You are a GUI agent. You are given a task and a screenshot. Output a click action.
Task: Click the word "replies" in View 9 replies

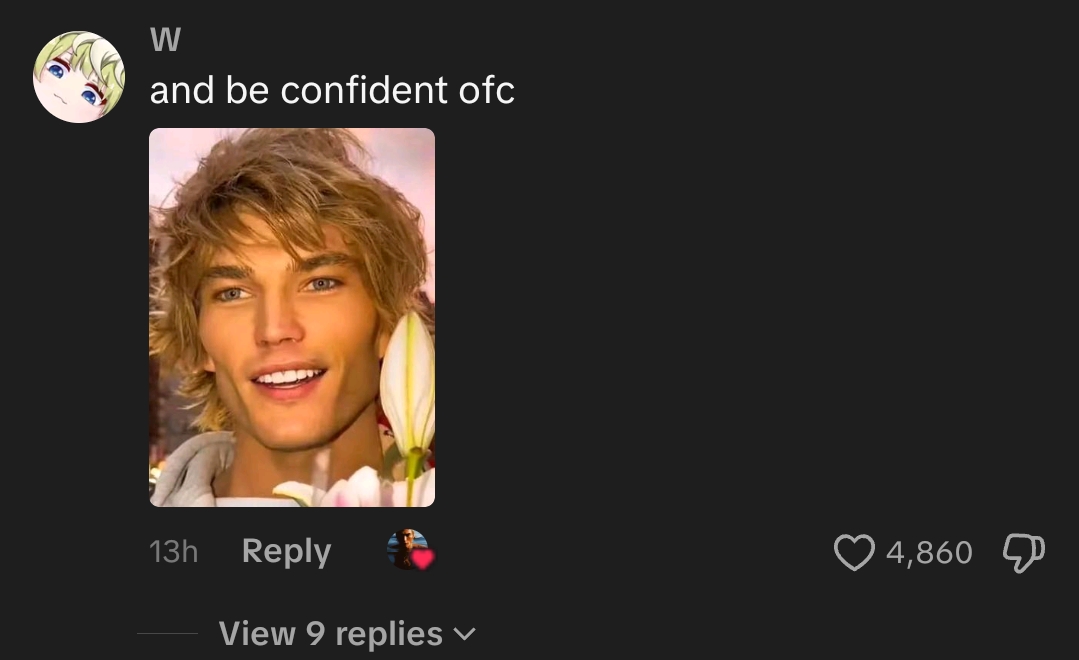pos(389,635)
